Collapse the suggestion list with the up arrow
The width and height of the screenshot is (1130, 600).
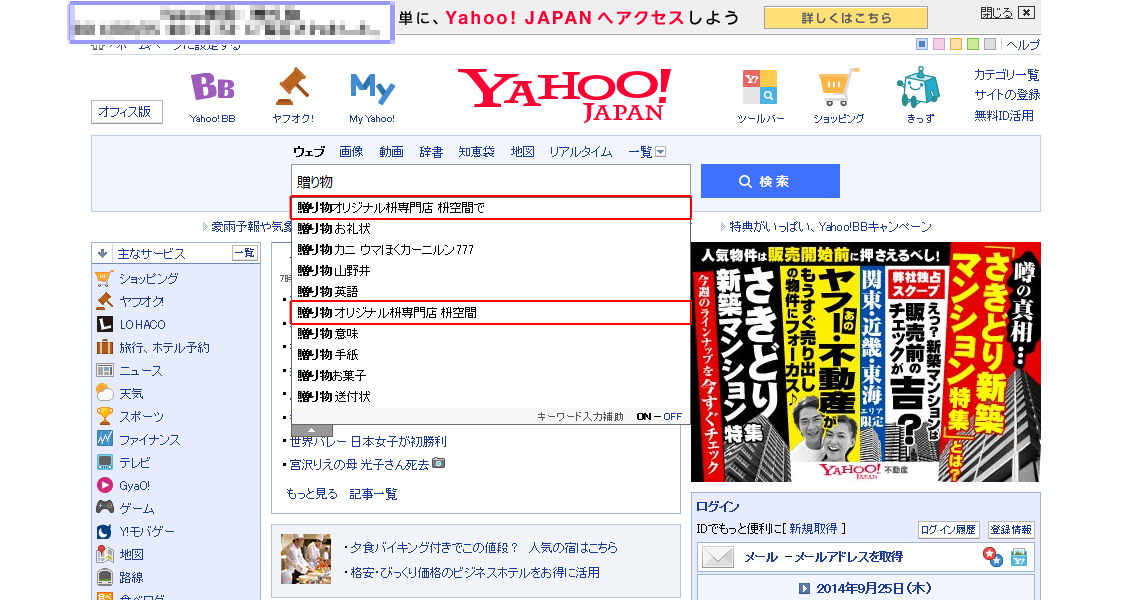point(311,430)
